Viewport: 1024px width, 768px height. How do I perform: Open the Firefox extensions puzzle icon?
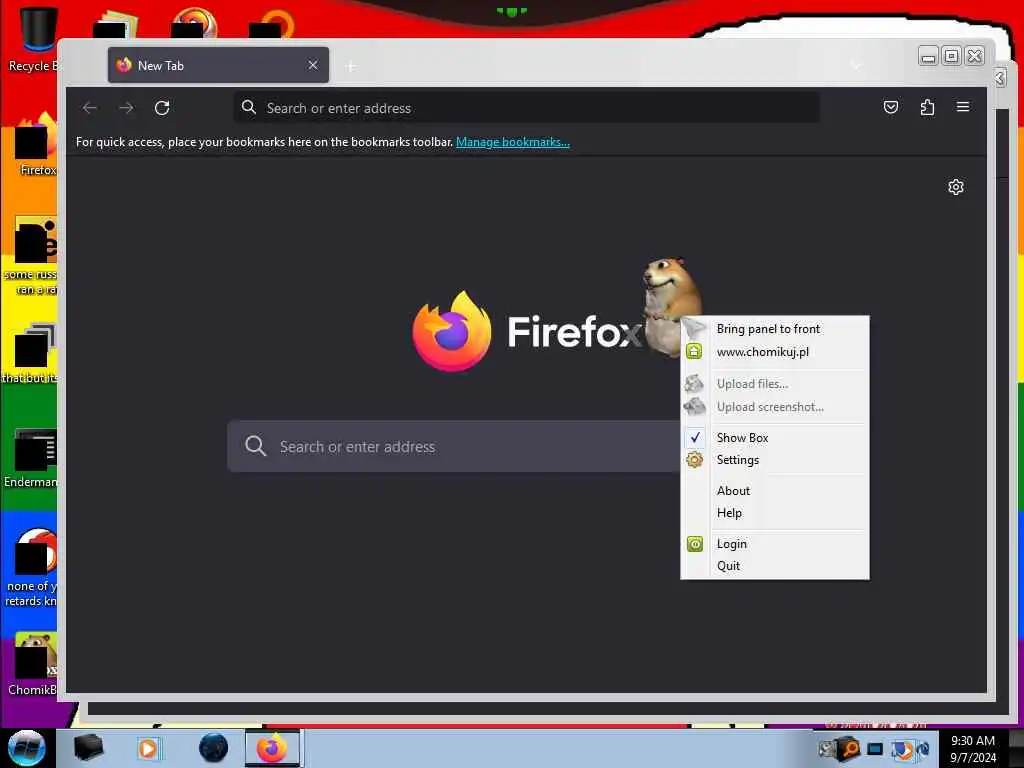pos(927,107)
